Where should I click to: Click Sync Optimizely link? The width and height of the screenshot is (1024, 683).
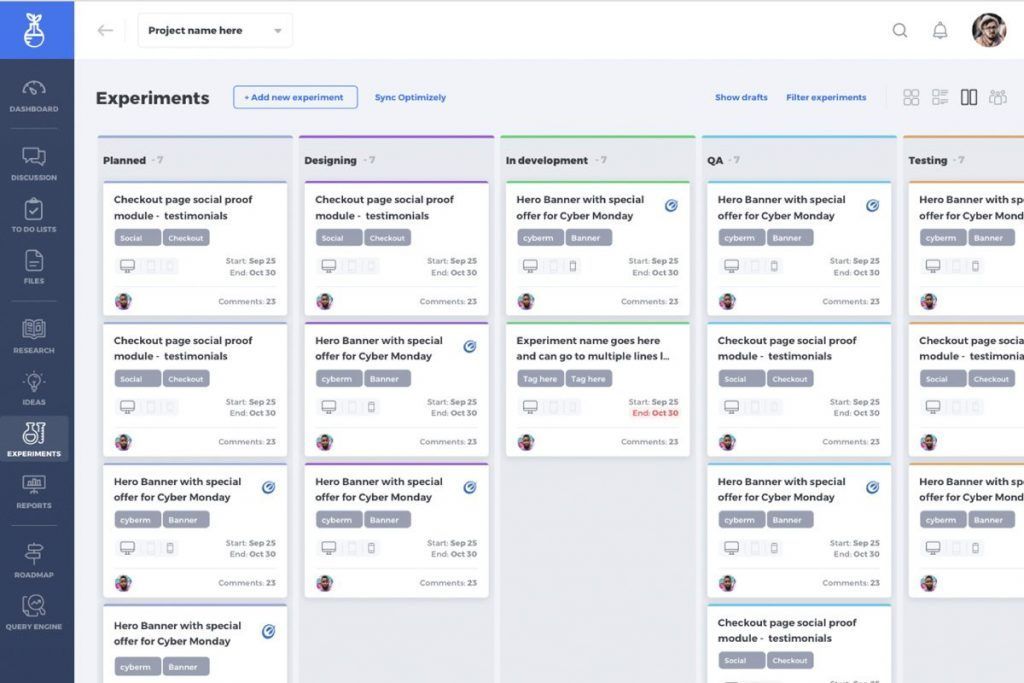[410, 97]
